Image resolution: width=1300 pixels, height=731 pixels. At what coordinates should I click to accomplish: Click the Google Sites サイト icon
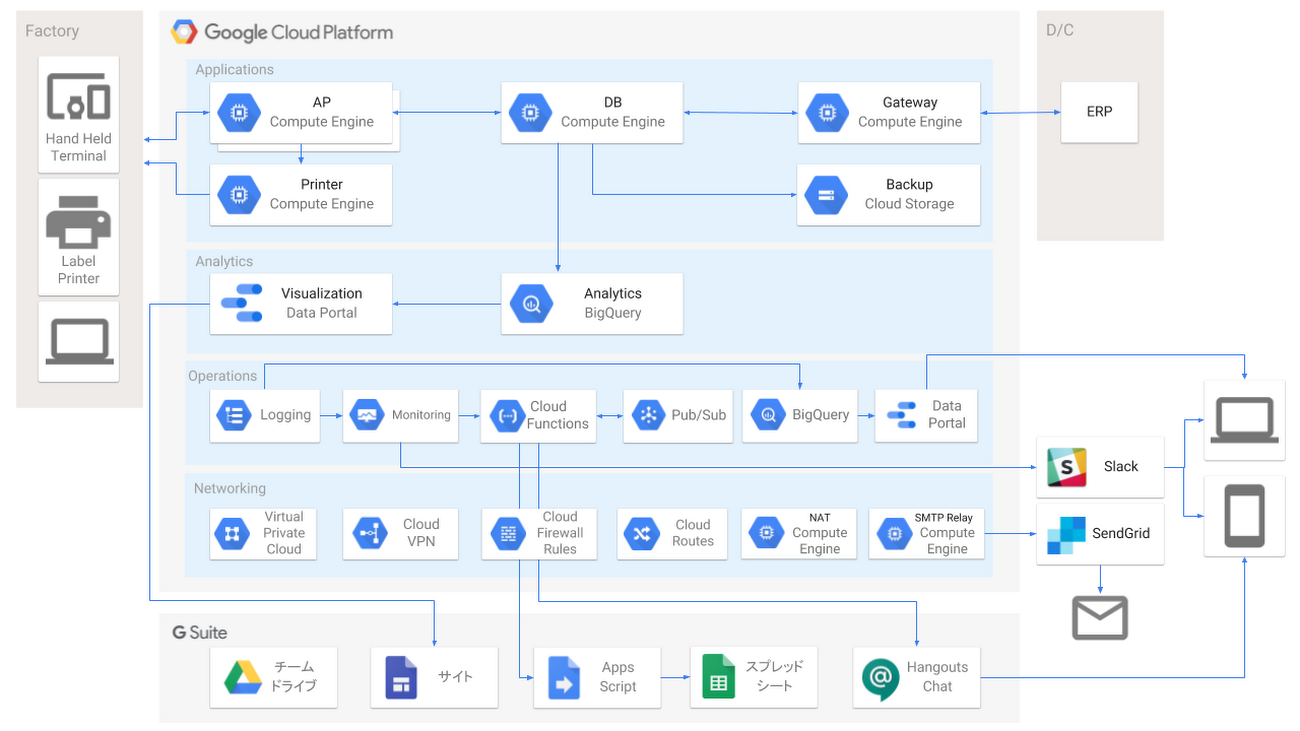[x=401, y=677]
